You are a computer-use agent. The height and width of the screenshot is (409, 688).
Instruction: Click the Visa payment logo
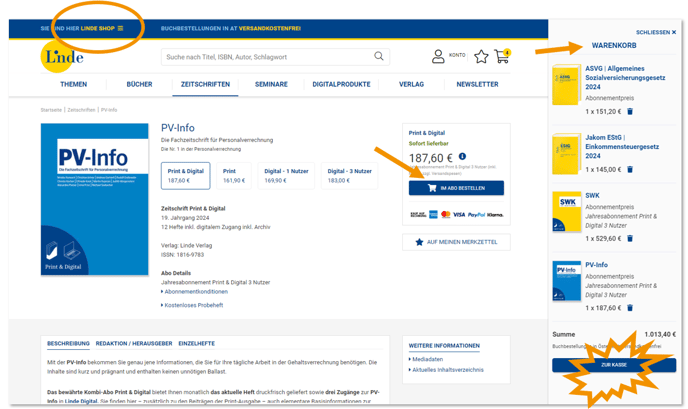coord(459,215)
